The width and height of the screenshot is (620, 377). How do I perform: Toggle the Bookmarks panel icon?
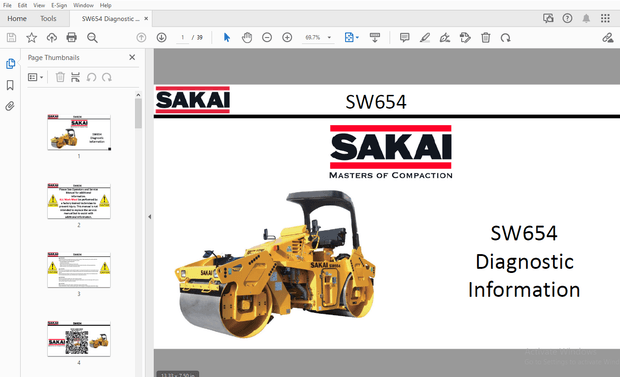tap(10, 85)
